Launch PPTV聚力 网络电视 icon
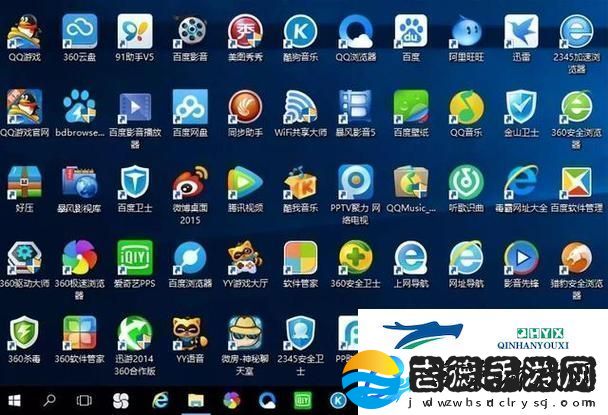The width and height of the screenshot is (608, 415). (x=356, y=182)
